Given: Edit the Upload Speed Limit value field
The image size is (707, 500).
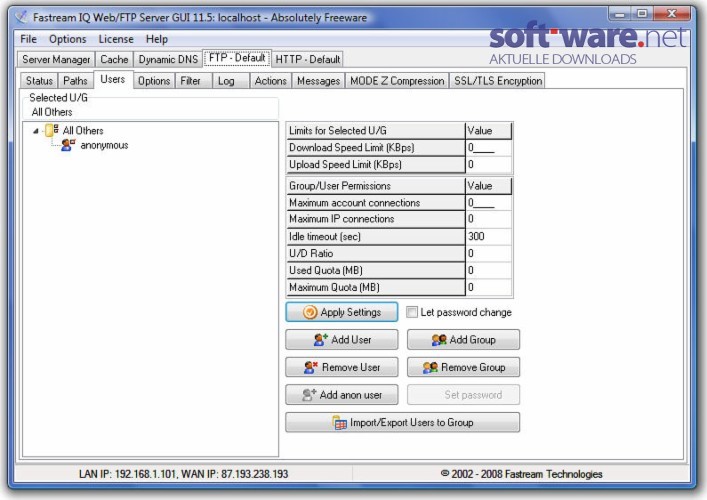Looking at the screenshot, I should click(x=489, y=165).
